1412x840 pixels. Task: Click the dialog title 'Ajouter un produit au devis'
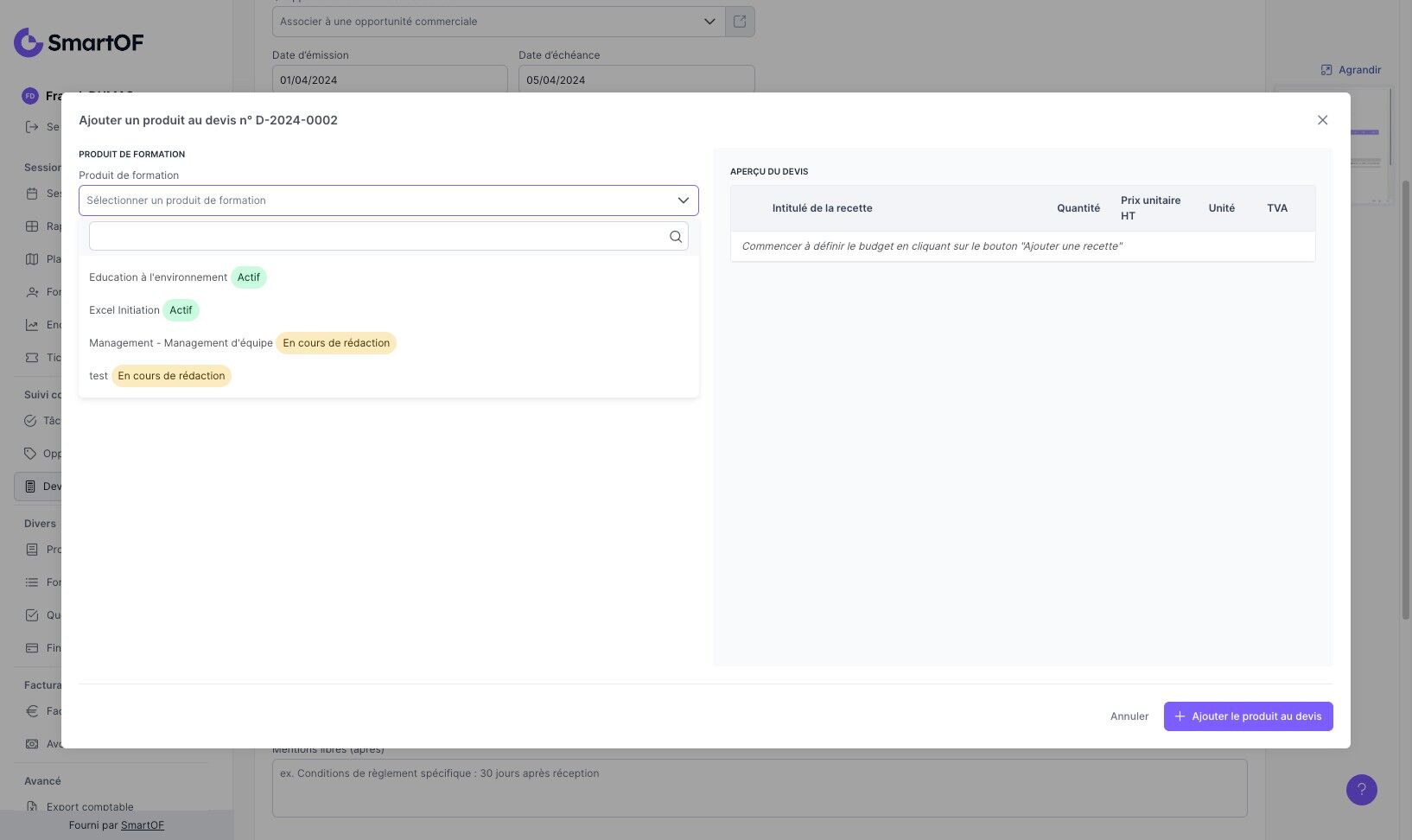208,120
